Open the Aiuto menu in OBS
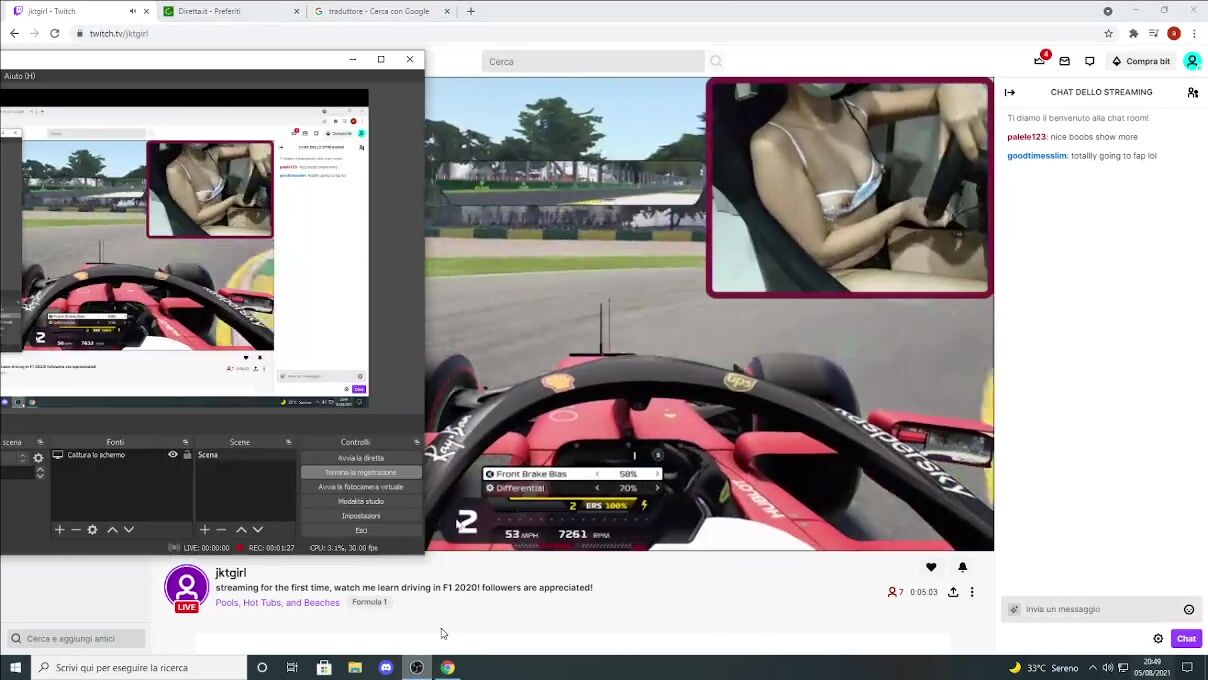Screen dimensions: 1208x680 tap(19, 76)
